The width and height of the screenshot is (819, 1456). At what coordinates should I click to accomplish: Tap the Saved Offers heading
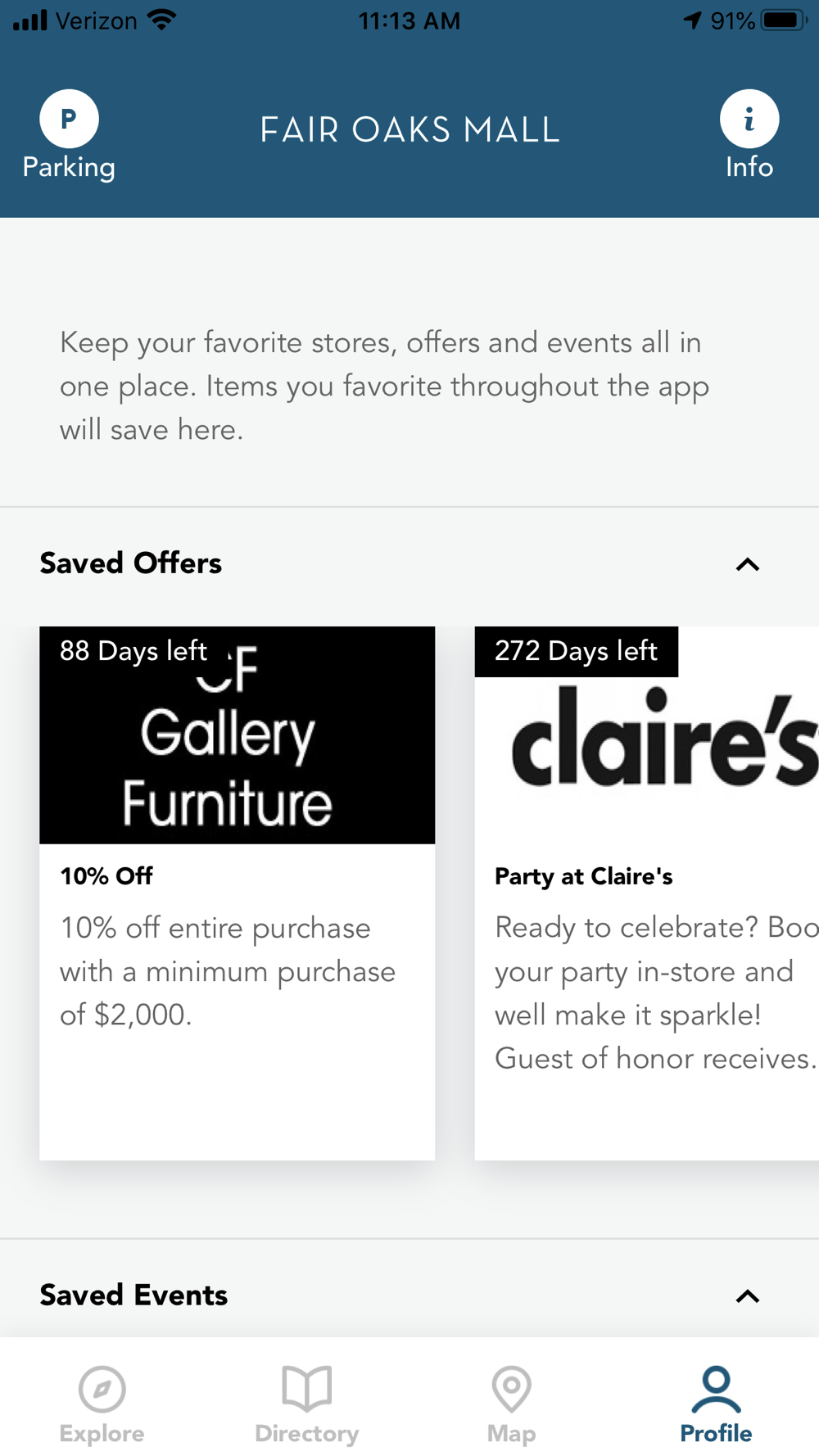[131, 563]
